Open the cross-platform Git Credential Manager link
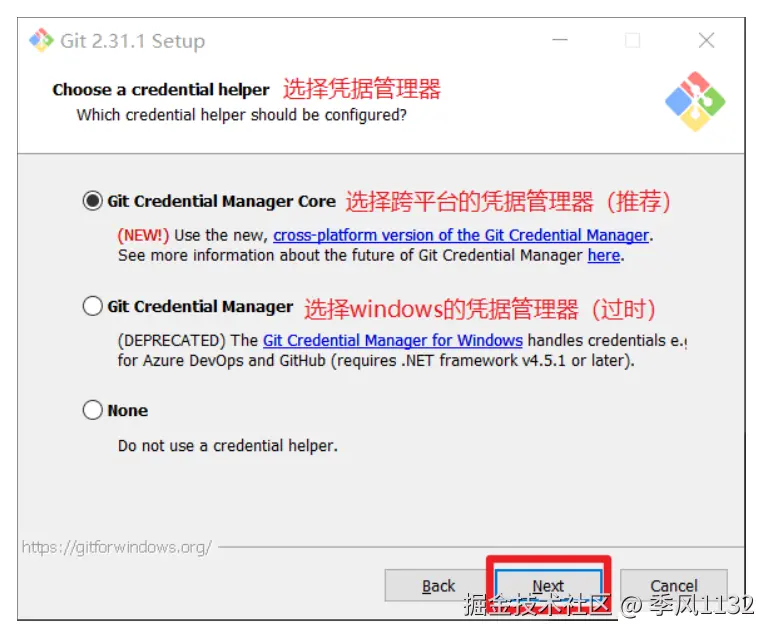 pyautogui.click(x=461, y=236)
